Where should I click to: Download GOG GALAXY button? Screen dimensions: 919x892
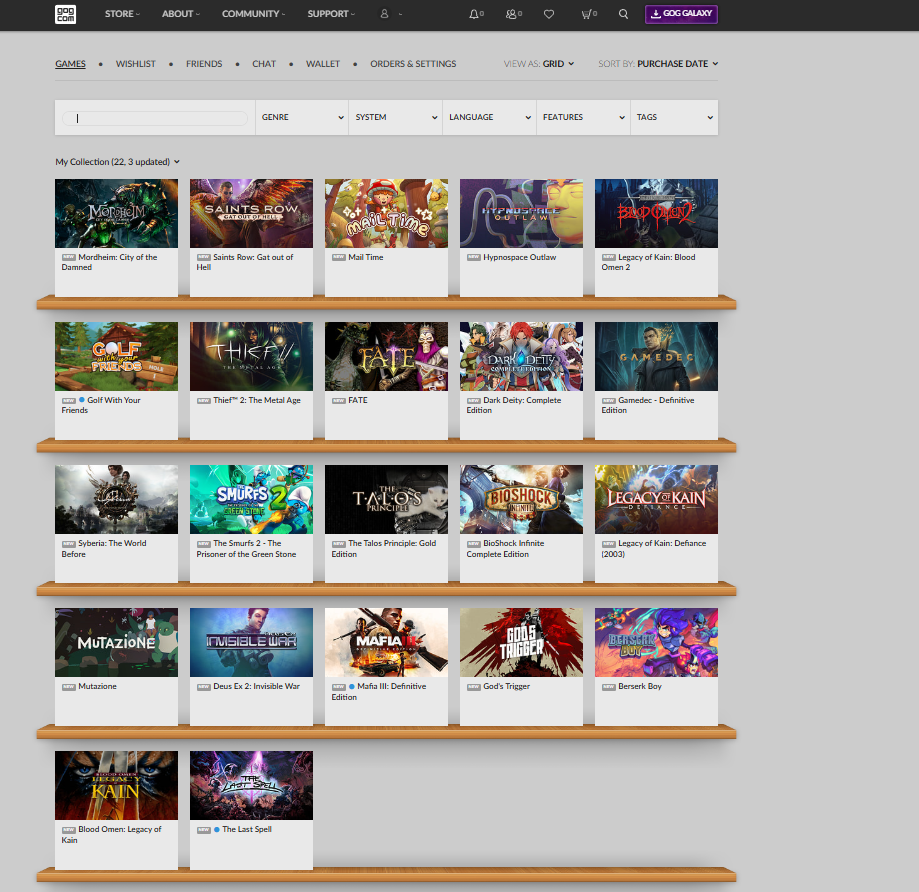681,14
